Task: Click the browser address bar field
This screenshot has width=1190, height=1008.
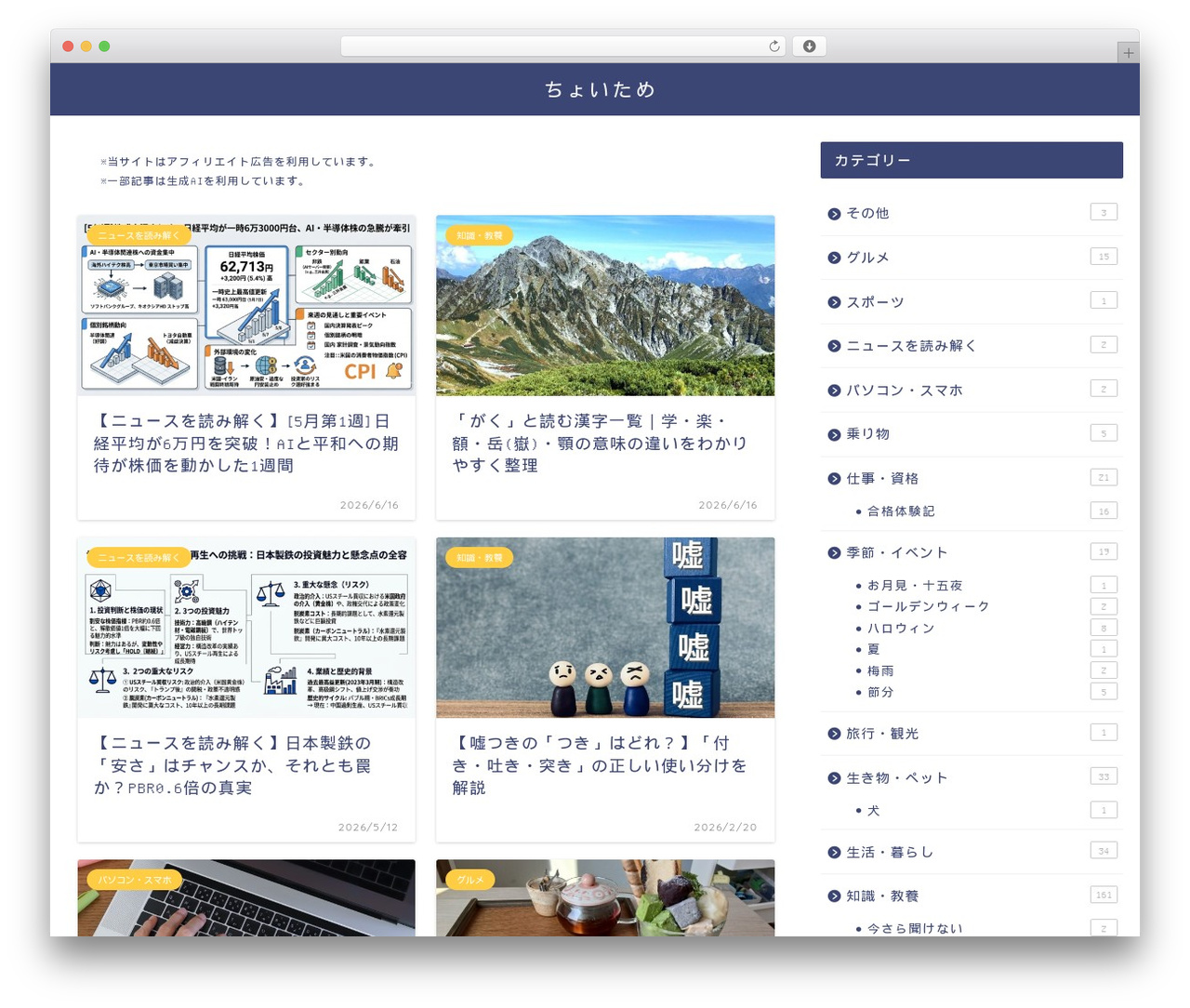Action: pos(562,46)
